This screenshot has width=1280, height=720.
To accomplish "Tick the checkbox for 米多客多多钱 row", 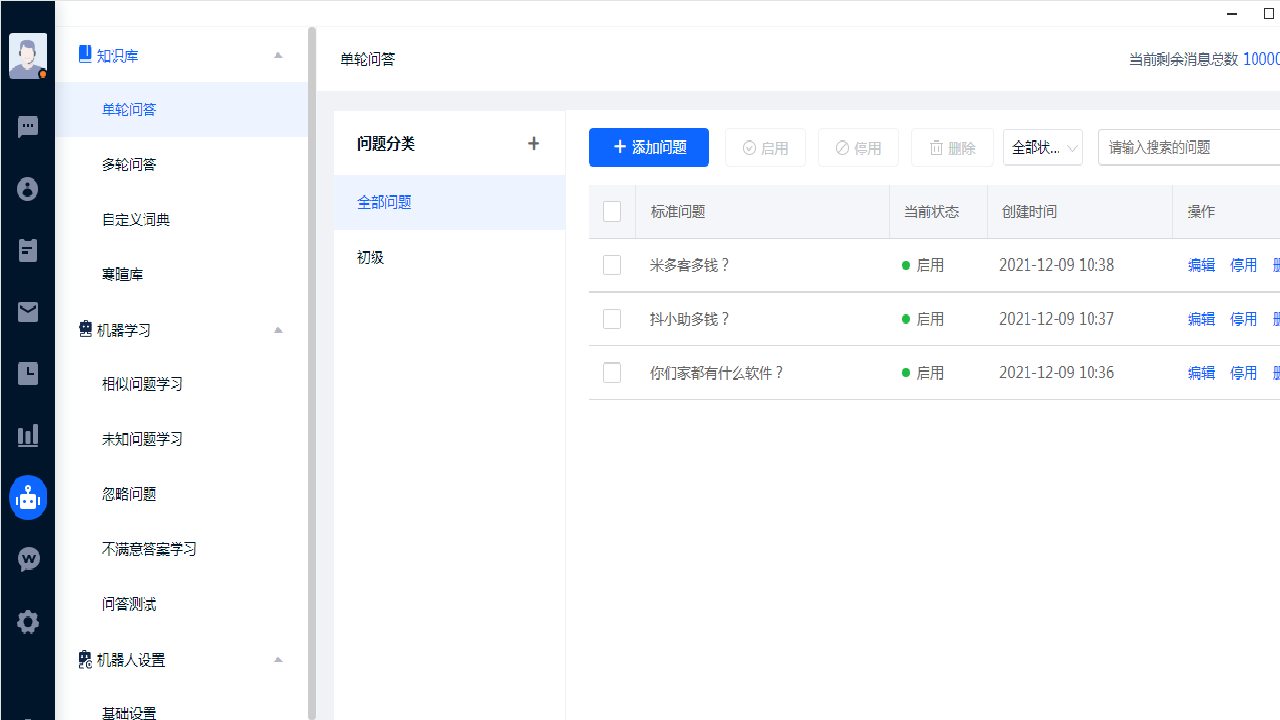I will pyautogui.click(x=611, y=264).
